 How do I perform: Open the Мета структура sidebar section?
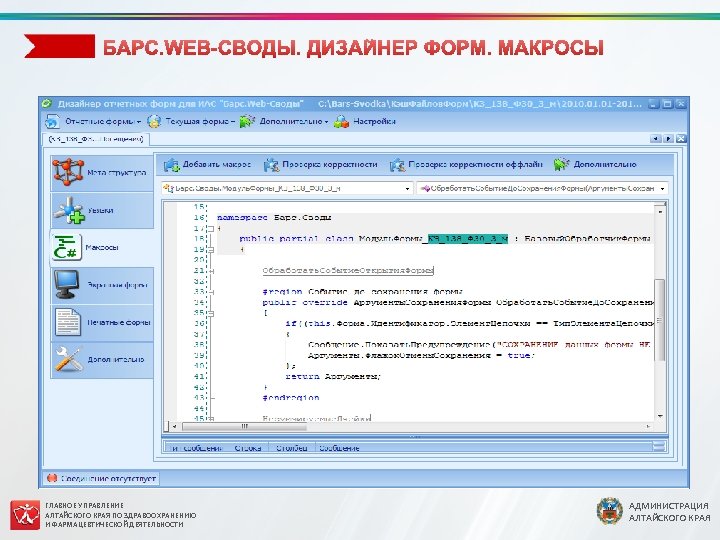point(102,173)
